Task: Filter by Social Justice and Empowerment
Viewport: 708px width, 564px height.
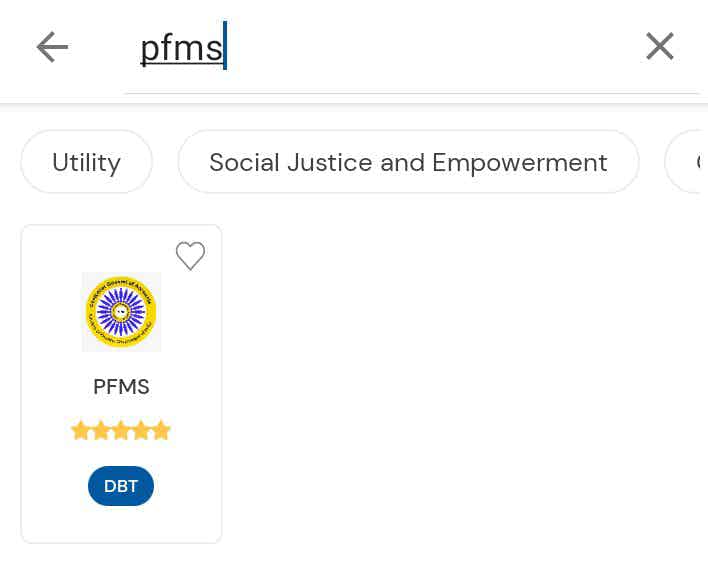Action: point(408,162)
